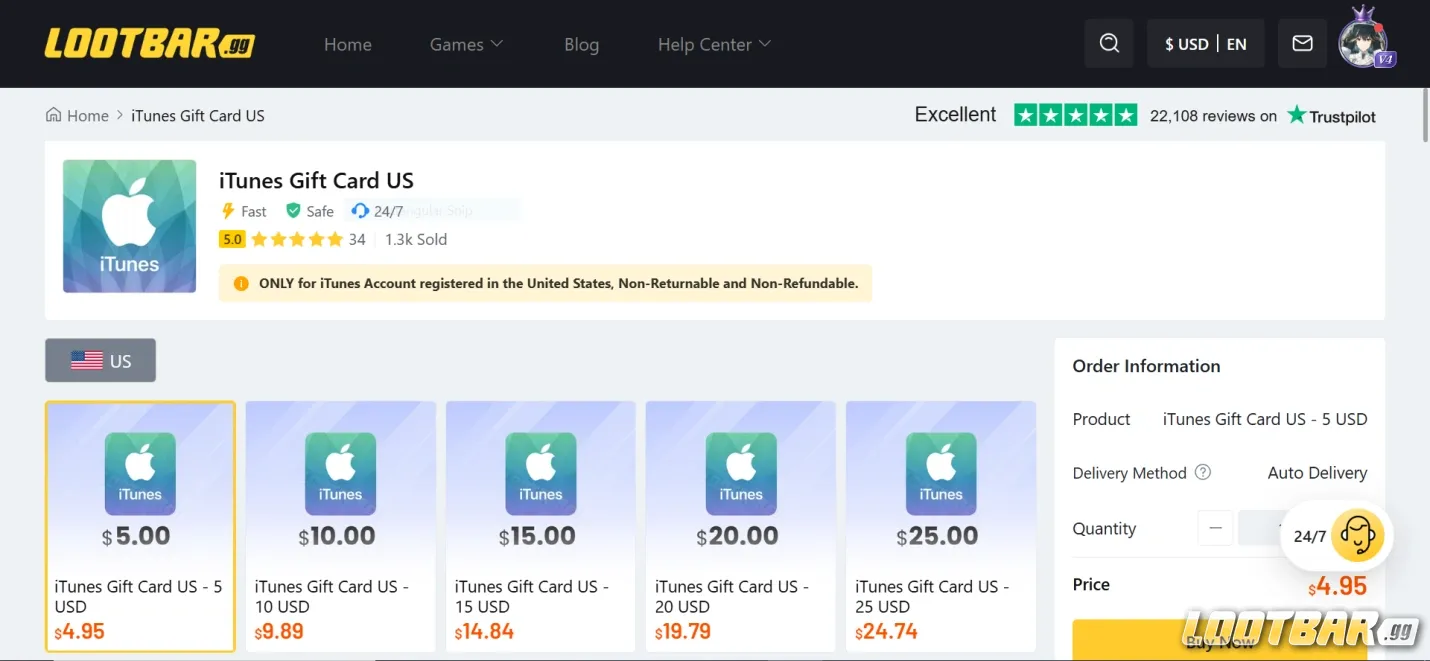Image resolution: width=1430 pixels, height=661 pixels.
Task: Select the iTunes Gift Card US 10 USD option
Action: [340, 526]
